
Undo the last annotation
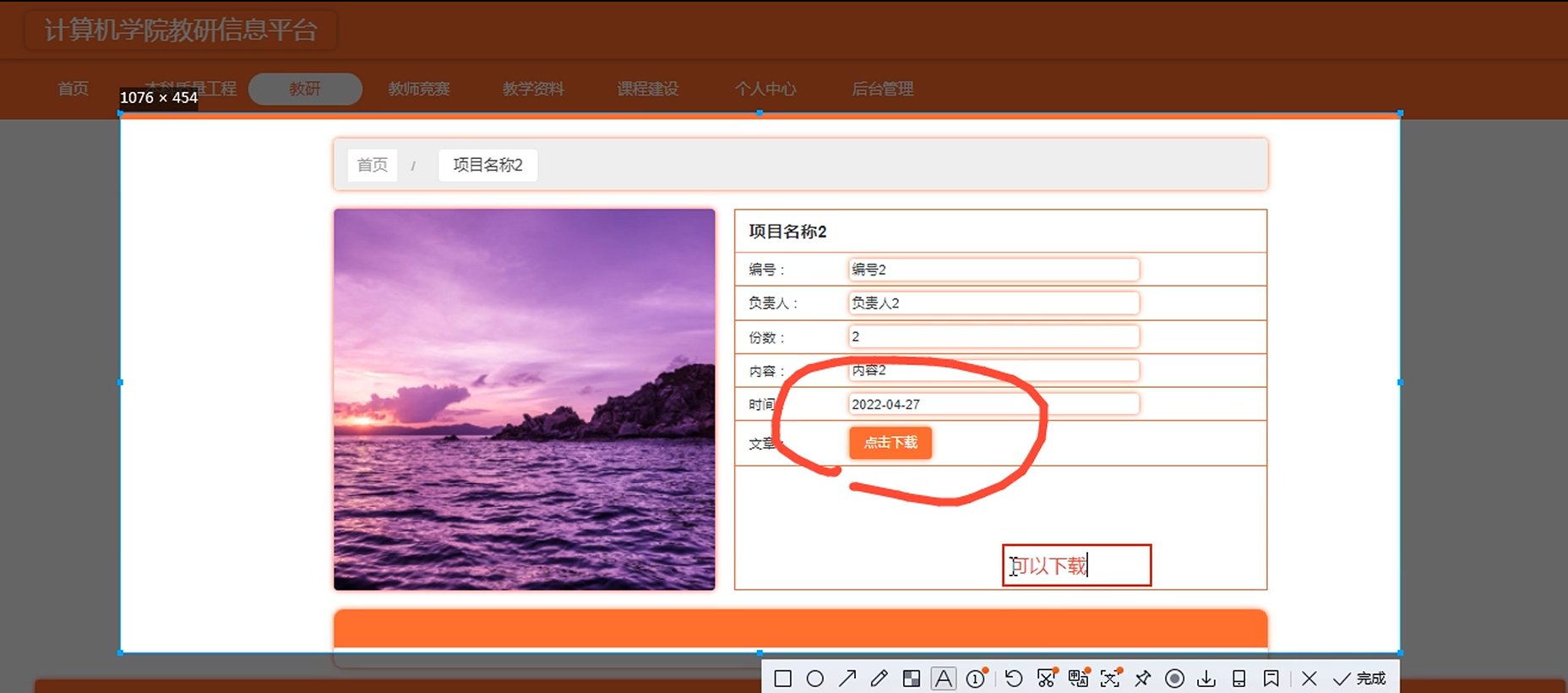coord(1014,679)
